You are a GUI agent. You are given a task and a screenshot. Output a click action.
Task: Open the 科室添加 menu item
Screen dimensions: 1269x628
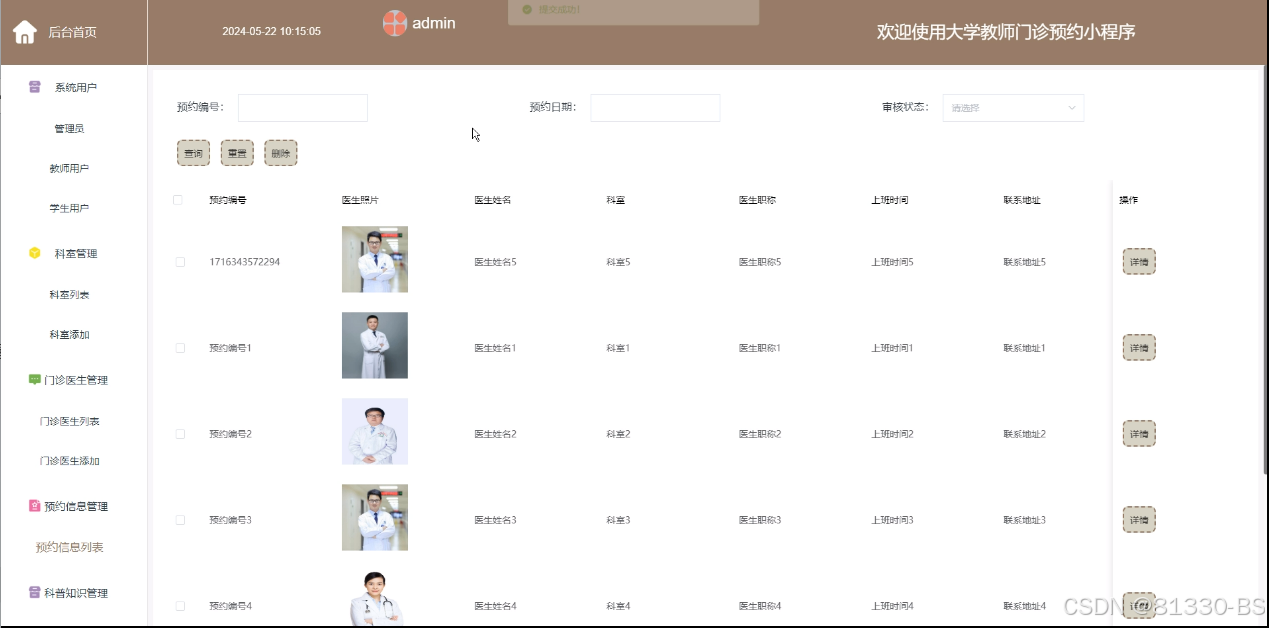[69, 335]
